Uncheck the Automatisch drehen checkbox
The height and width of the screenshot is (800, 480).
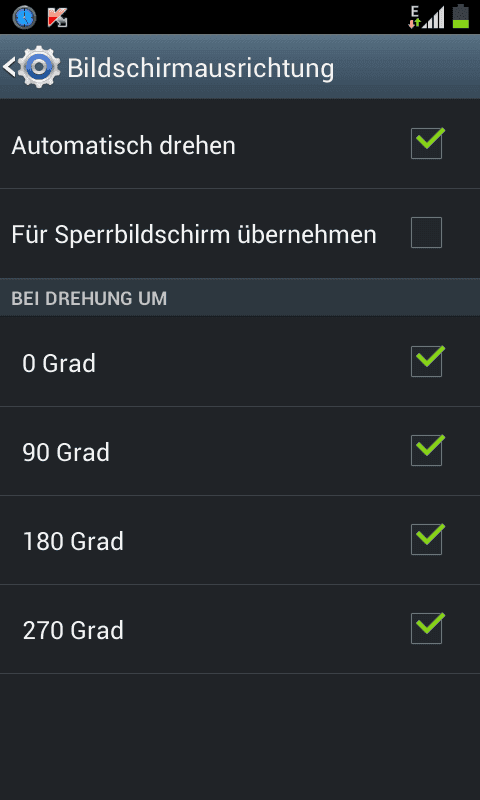pos(426,143)
